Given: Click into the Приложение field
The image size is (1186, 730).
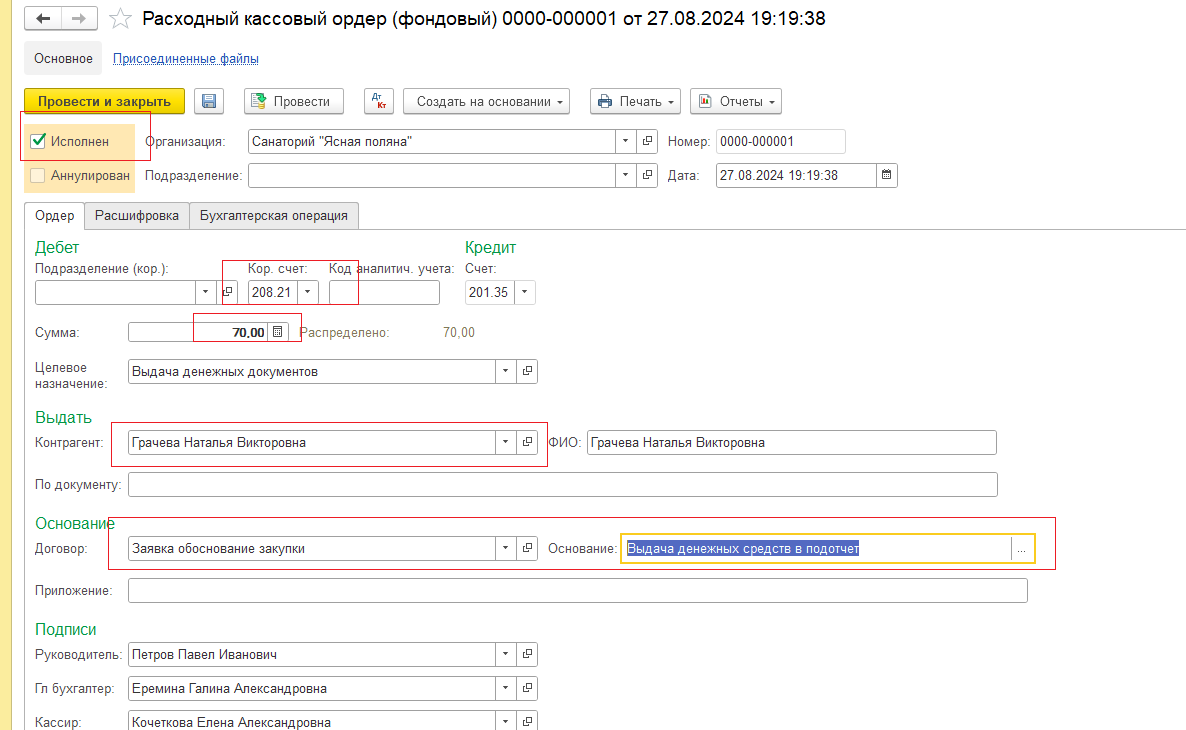Looking at the screenshot, I should [578, 590].
